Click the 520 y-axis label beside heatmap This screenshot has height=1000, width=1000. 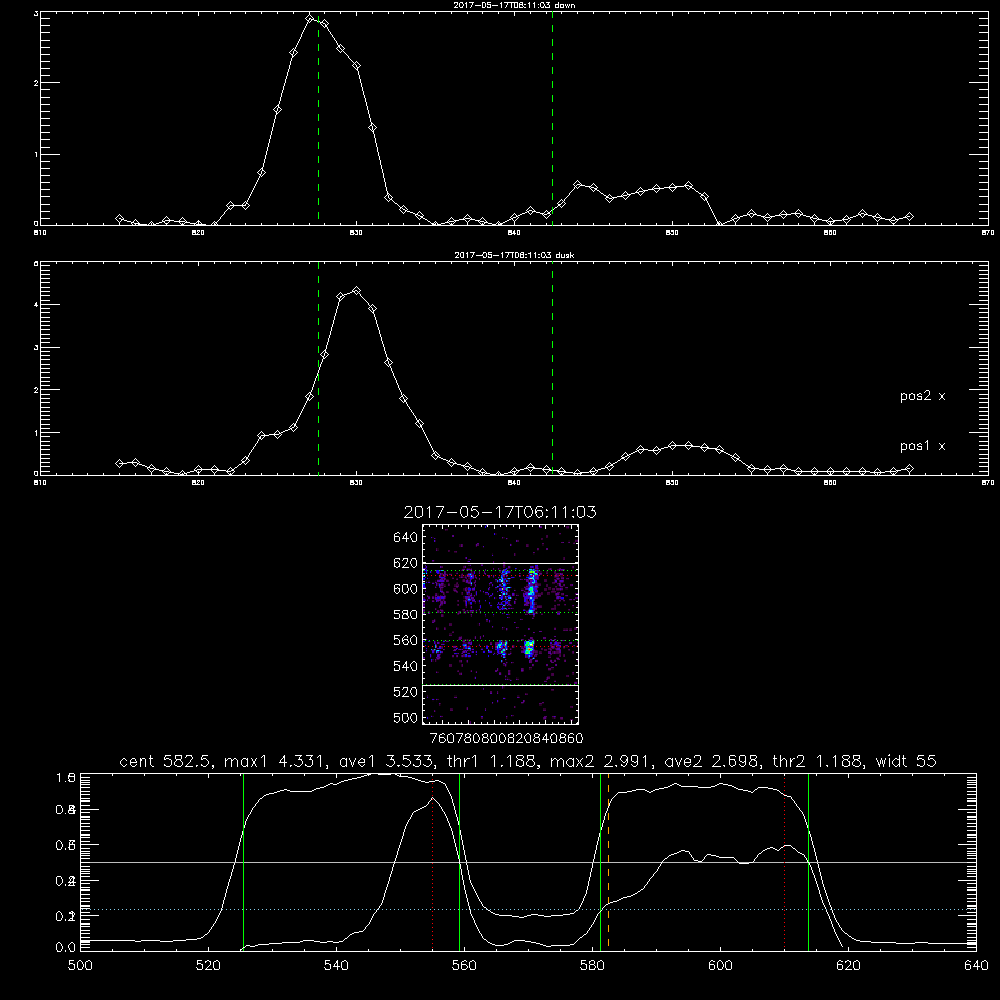pyautogui.click(x=406, y=692)
